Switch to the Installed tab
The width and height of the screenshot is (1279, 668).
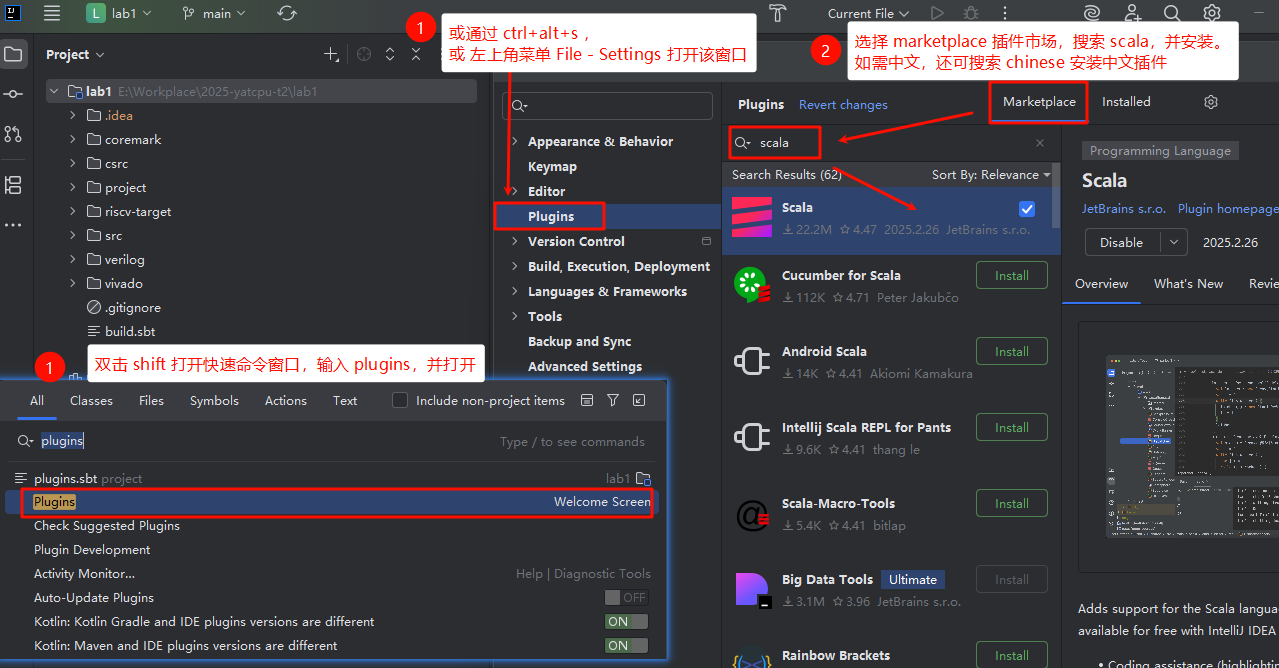coord(1126,102)
